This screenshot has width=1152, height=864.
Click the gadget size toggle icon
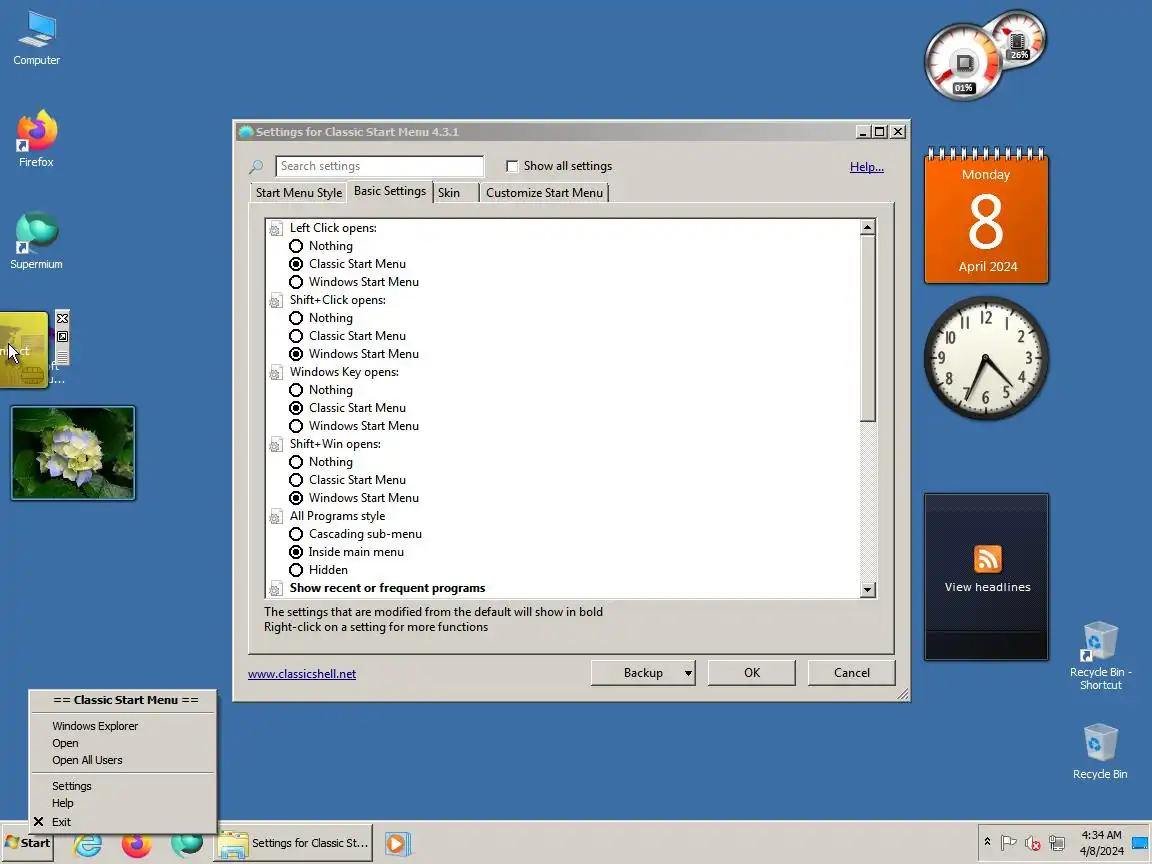[62, 336]
